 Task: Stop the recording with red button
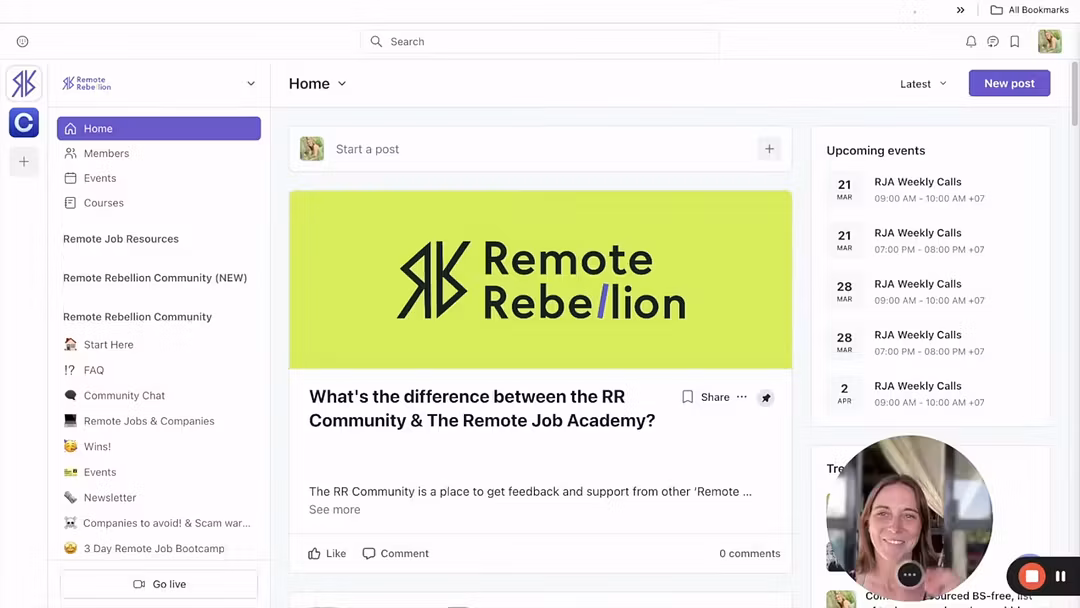coord(1032,576)
